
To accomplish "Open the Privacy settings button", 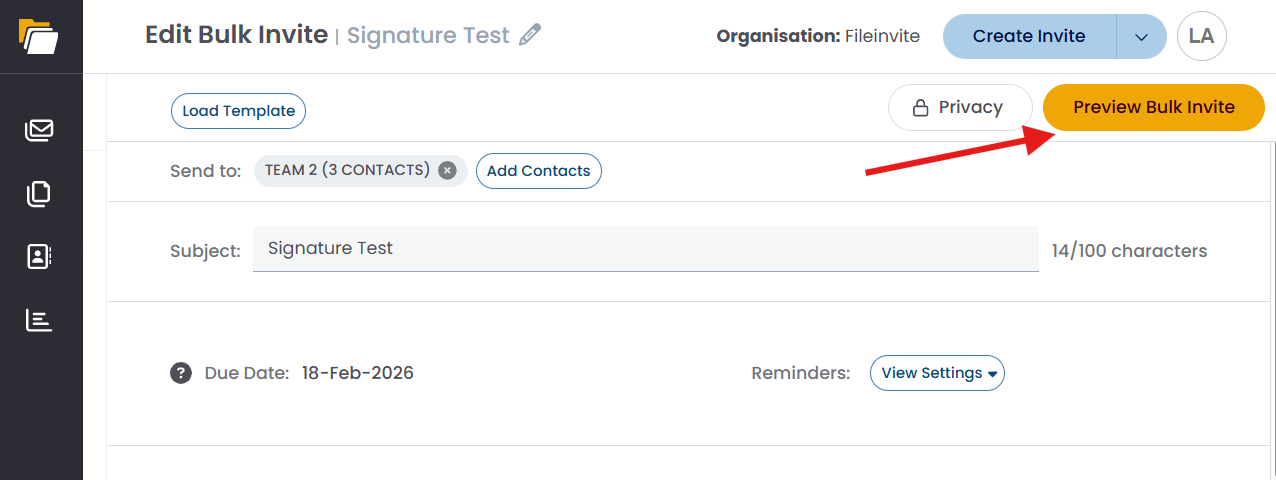I will 959,107.
